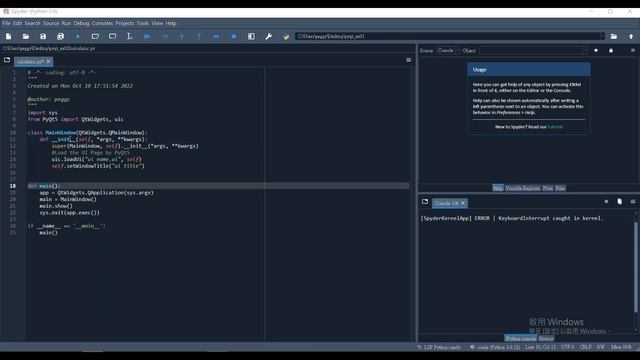640x360 pixels.
Task: Step into function debug icon
Action: coord(182,36)
